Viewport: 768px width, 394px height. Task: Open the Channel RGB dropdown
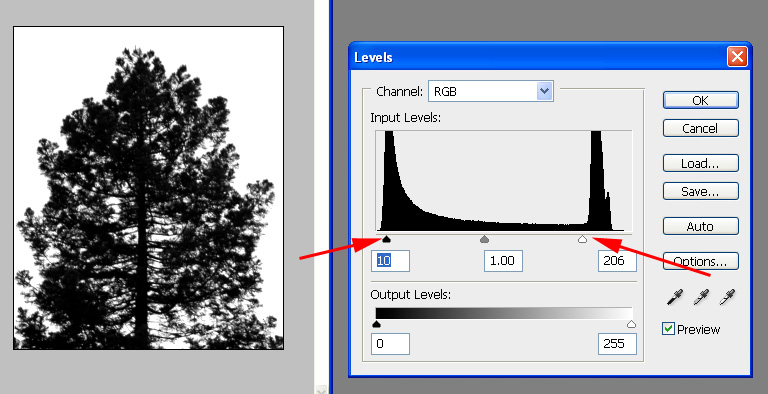click(x=491, y=91)
